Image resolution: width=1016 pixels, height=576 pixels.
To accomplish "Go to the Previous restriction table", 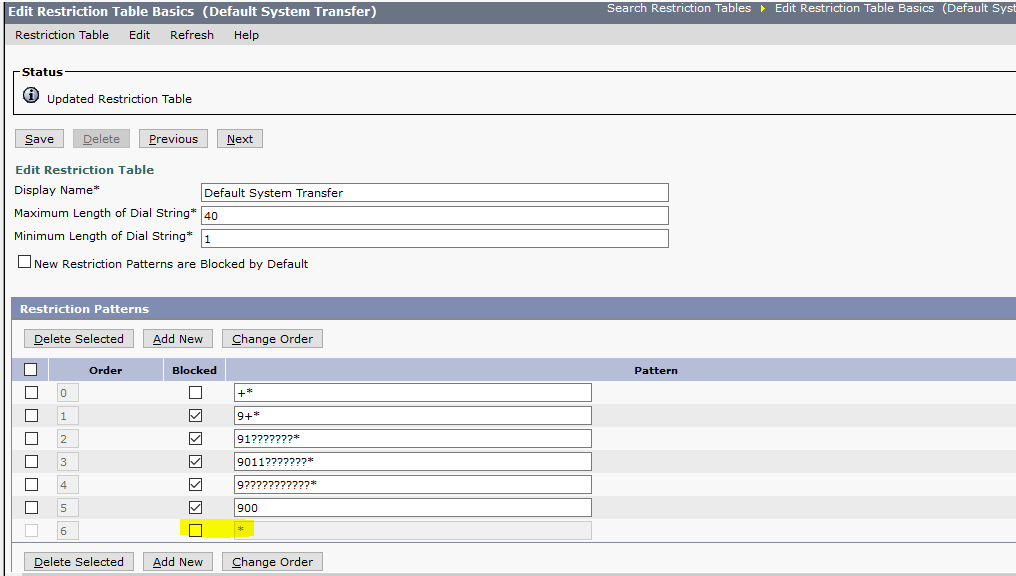I will [173, 139].
